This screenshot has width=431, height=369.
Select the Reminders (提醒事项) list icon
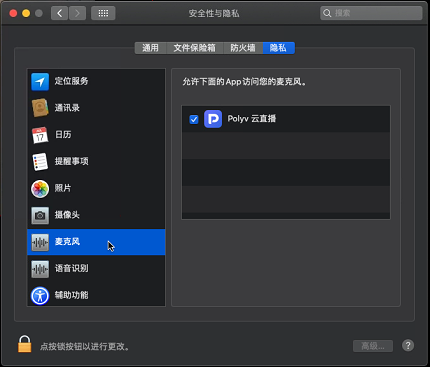coord(40,162)
